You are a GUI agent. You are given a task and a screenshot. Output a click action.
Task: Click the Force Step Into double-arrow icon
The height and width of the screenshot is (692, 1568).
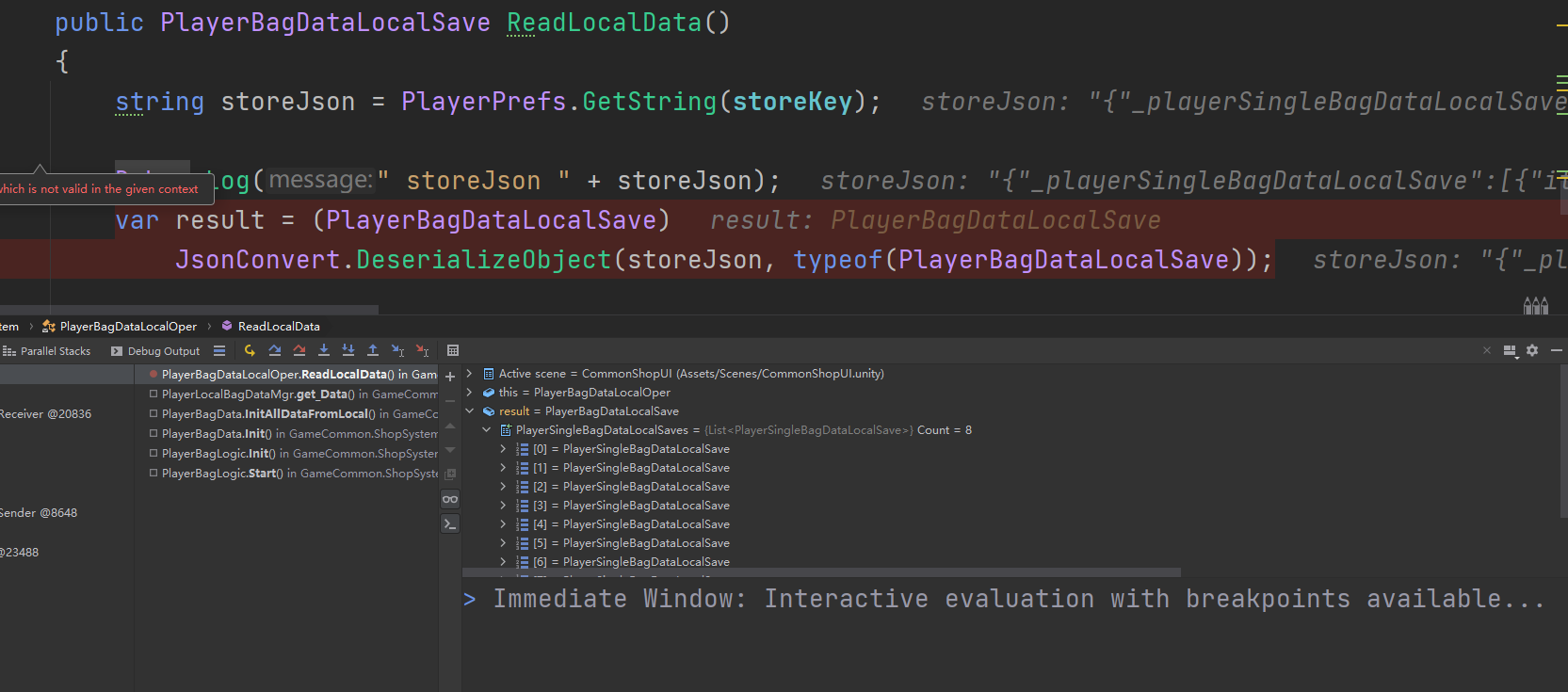pos(348,350)
